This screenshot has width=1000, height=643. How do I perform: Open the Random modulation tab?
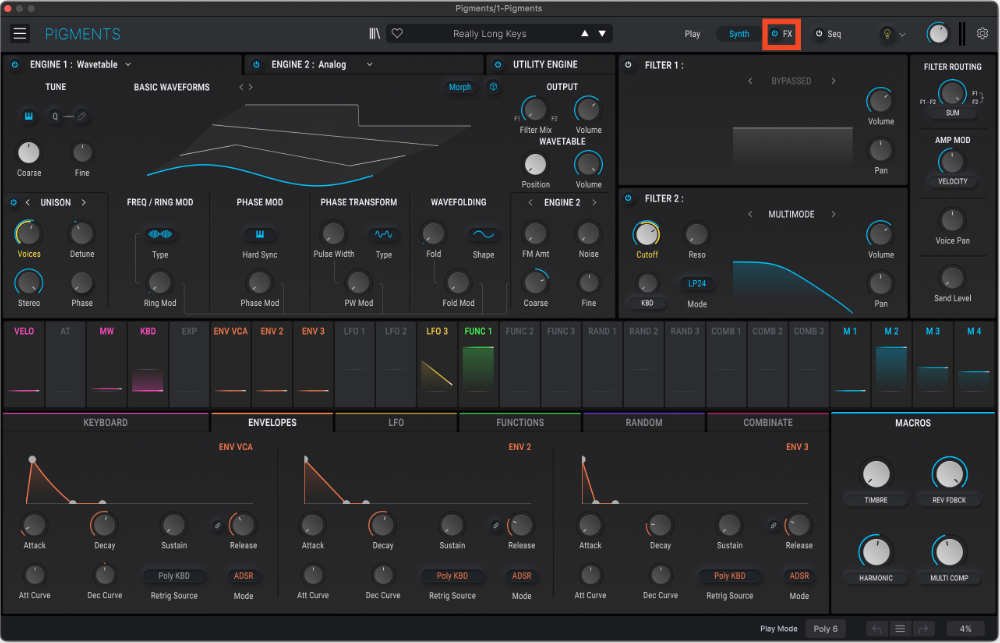pyautogui.click(x=643, y=422)
